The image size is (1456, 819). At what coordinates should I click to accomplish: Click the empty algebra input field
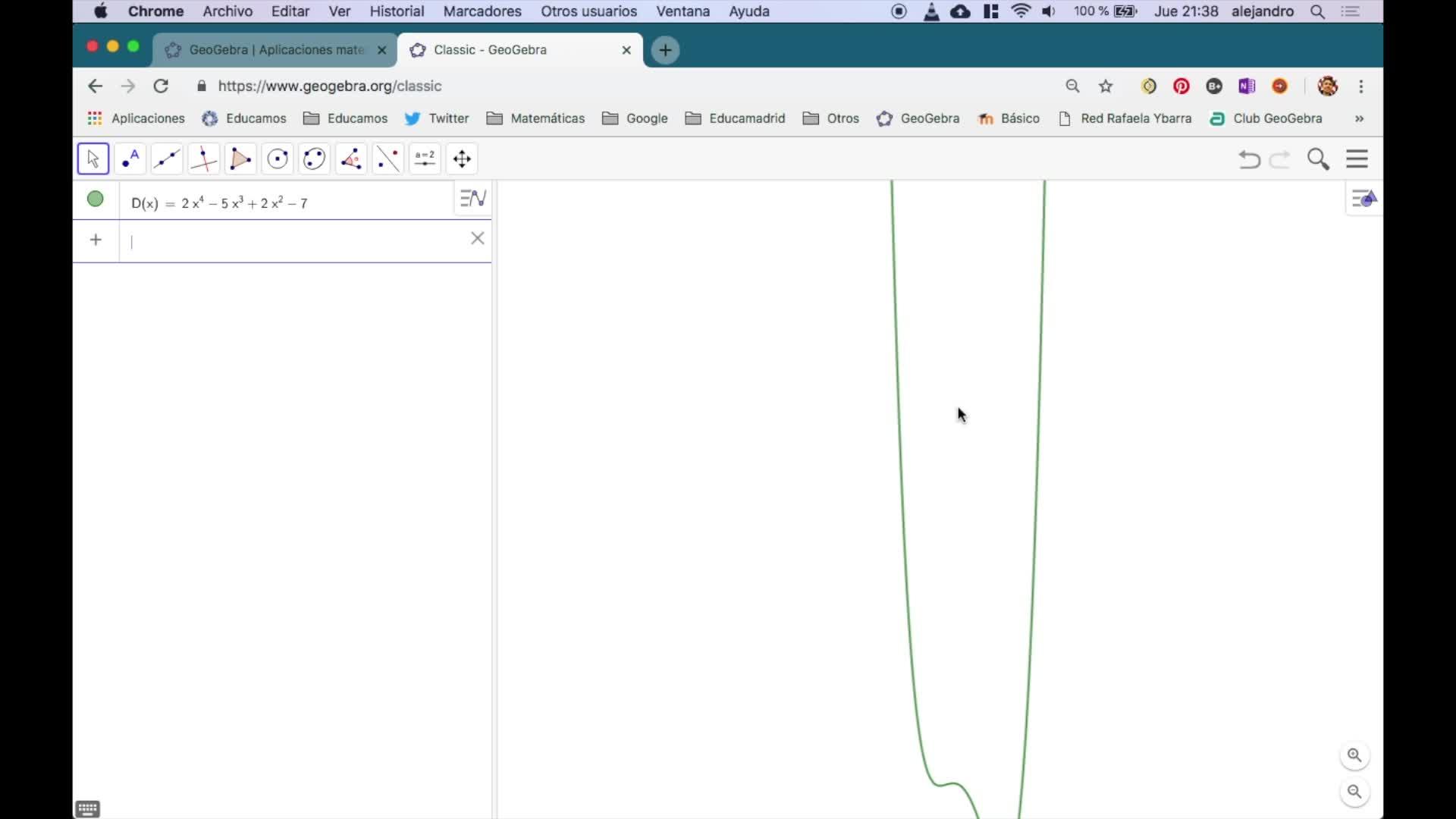(x=296, y=241)
